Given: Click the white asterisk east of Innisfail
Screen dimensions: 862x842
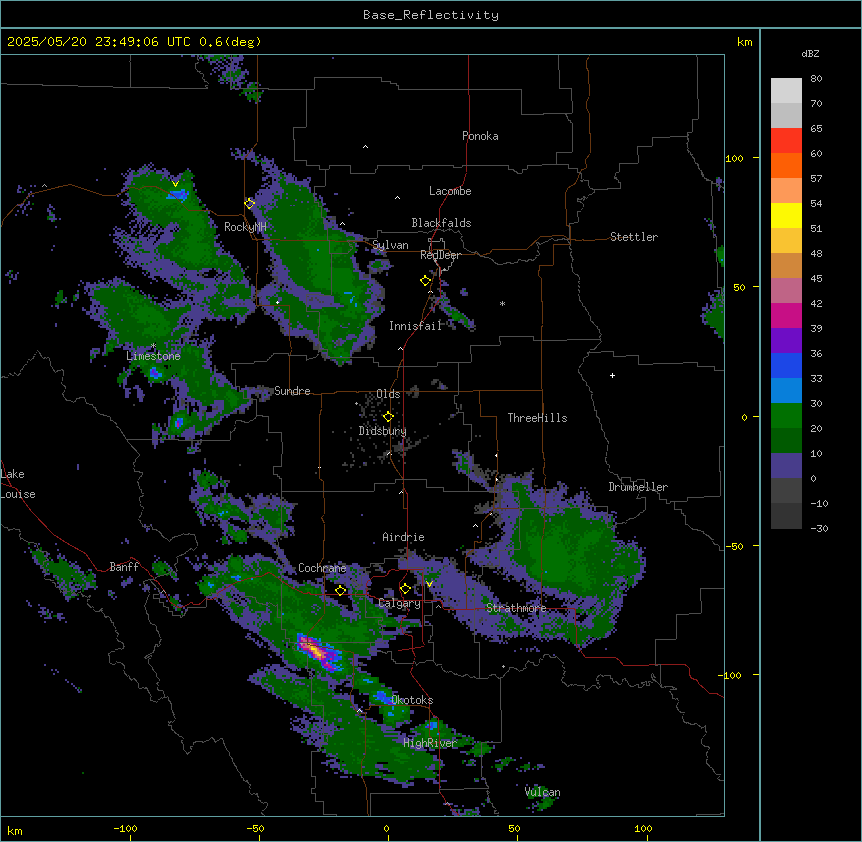Looking at the screenshot, I should tap(502, 303).
